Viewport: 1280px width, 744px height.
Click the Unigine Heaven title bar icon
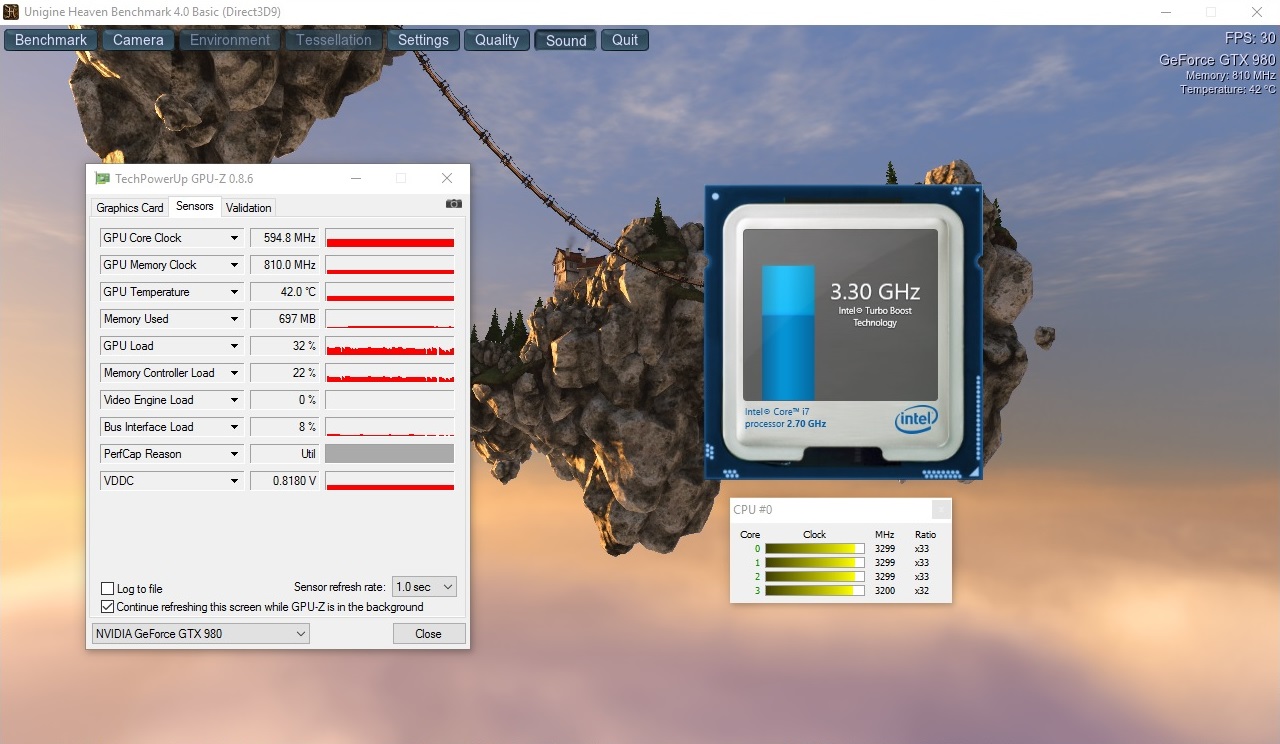(11, 12)
